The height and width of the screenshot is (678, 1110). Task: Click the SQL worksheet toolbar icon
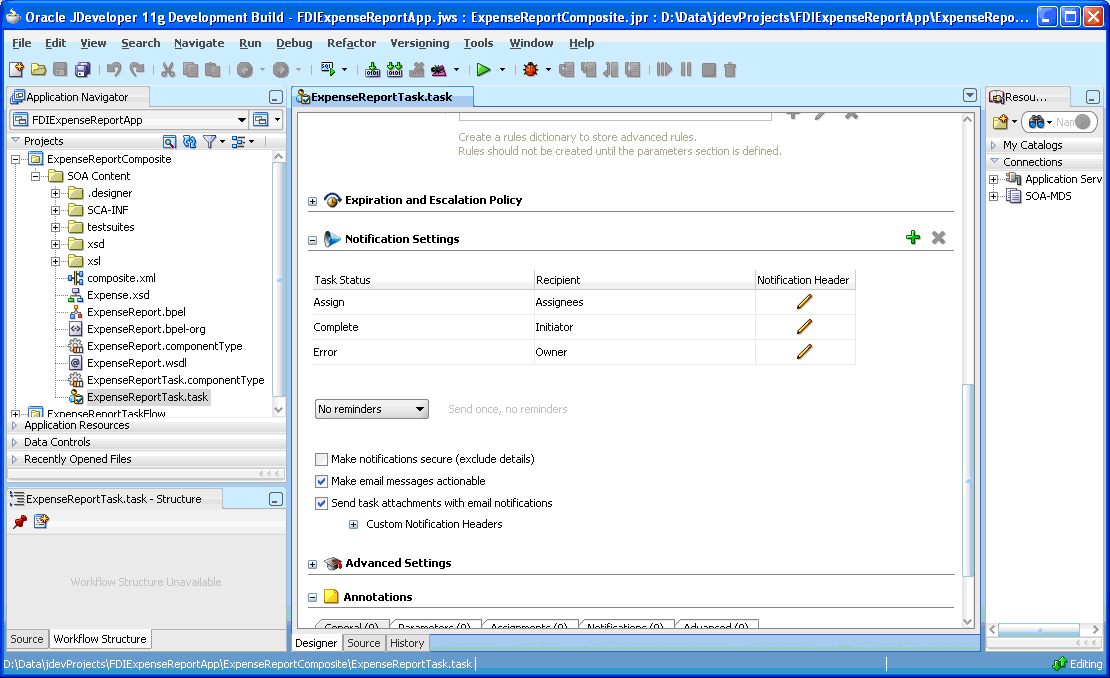click(328, 69)
